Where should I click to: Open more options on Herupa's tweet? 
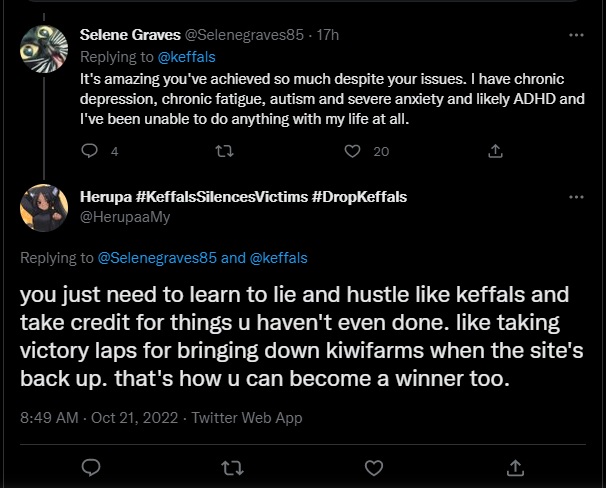point(576,197)
